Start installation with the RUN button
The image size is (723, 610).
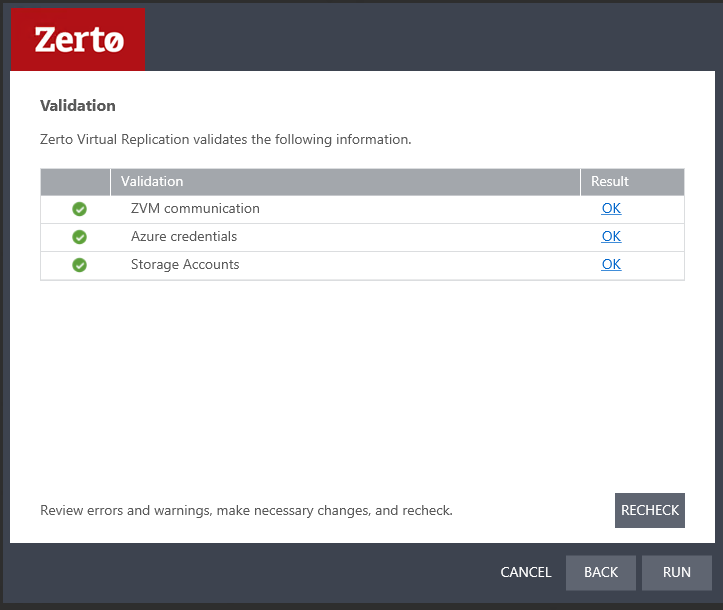click(x=676, y=573)
